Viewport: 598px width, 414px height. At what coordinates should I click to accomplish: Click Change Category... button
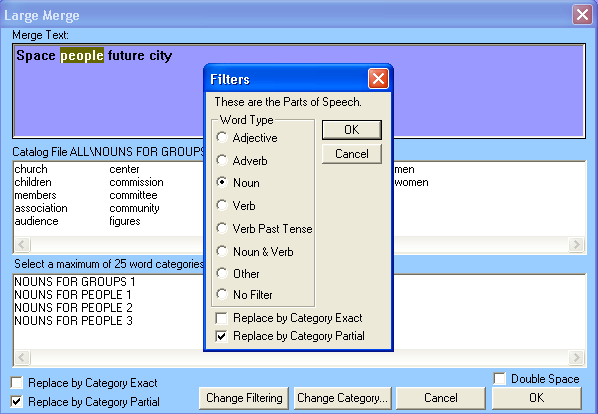point(342,398)
